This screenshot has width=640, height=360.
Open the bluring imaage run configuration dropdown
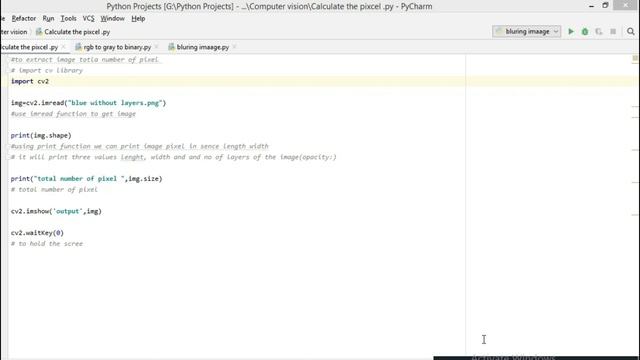point(527,31)
